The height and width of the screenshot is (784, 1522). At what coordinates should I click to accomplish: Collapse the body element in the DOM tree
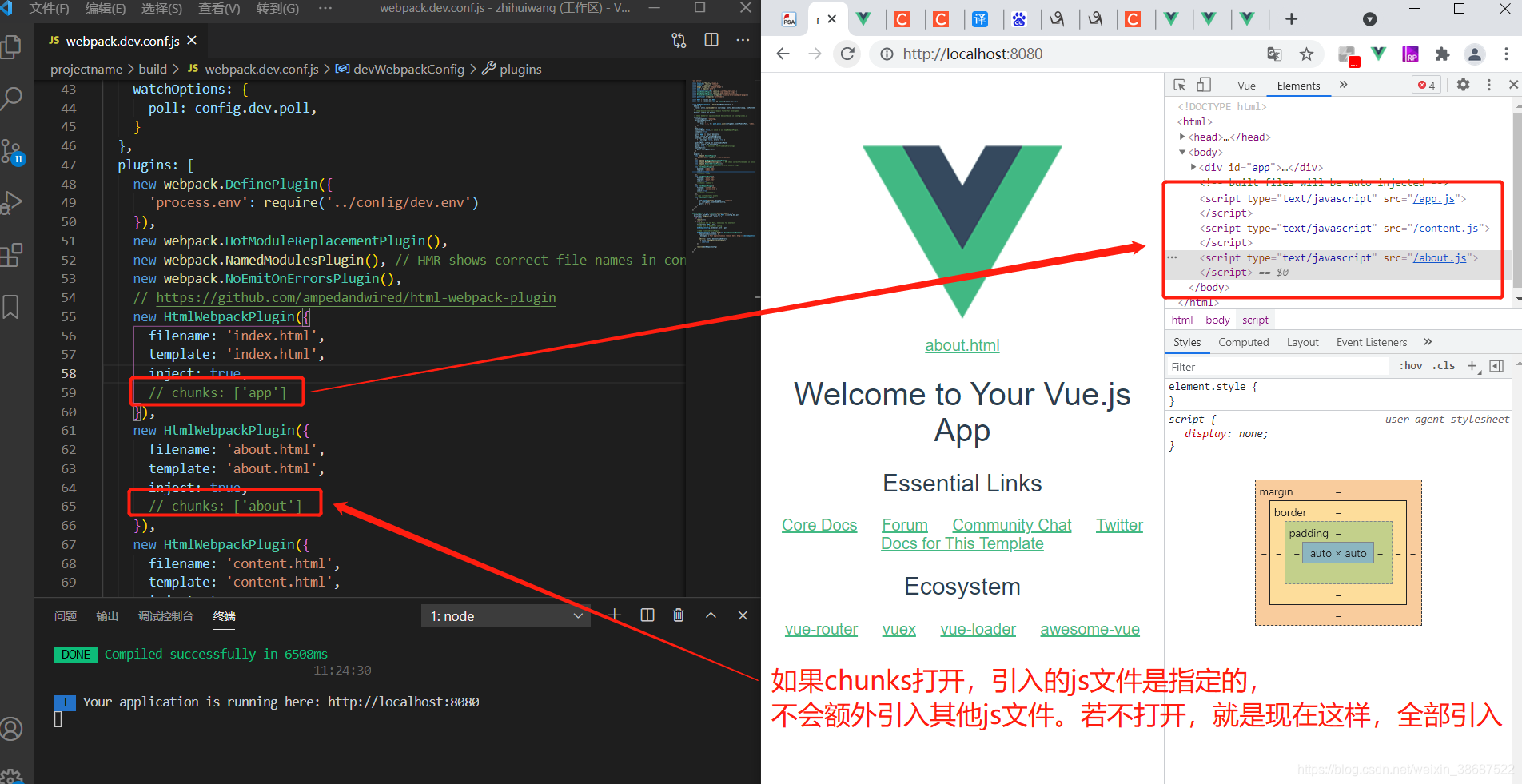pos(1182,152)
